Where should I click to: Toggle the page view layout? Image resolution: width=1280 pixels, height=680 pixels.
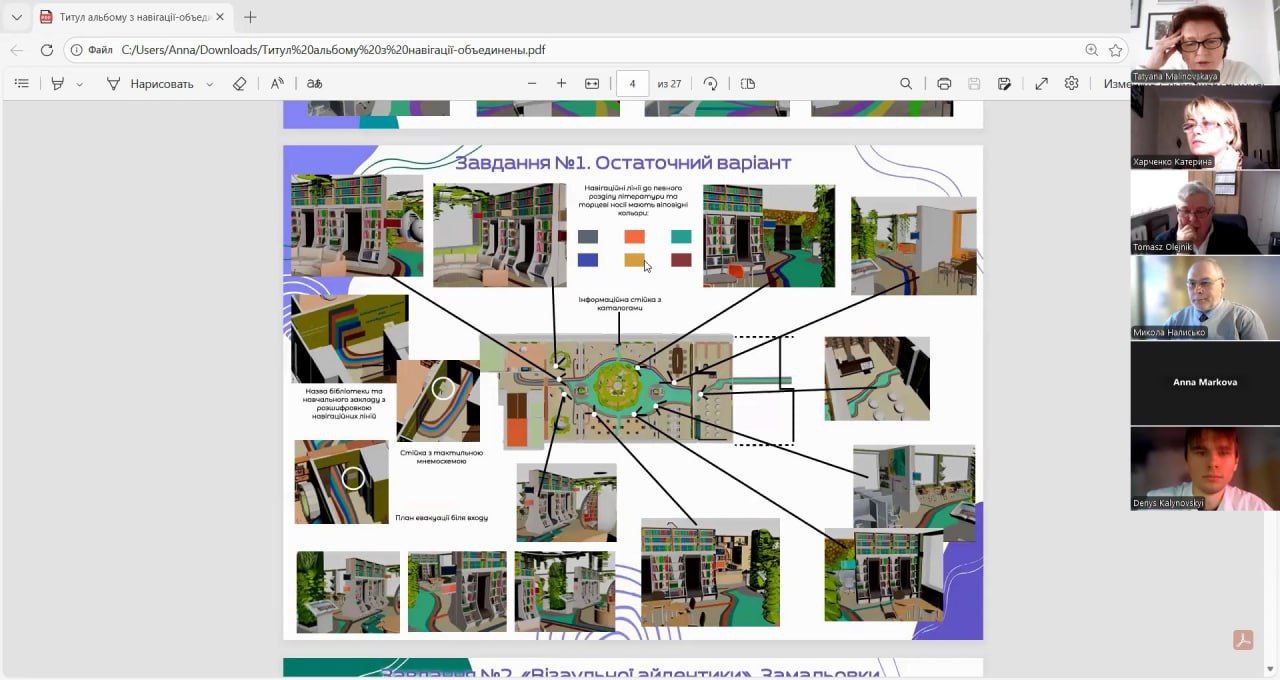pos(748,84)
